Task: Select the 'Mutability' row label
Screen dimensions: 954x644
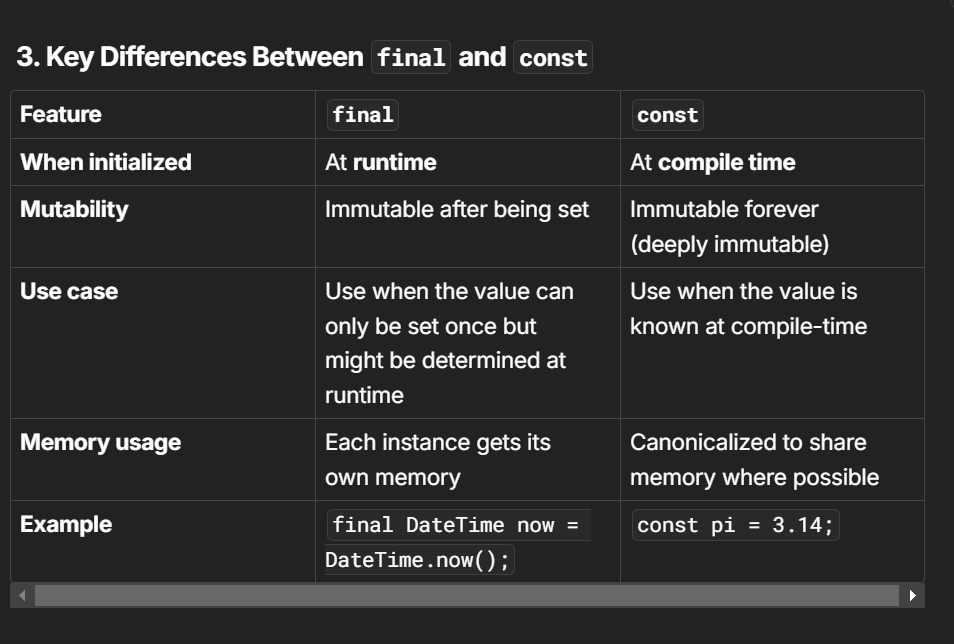Action: [74, 209]
